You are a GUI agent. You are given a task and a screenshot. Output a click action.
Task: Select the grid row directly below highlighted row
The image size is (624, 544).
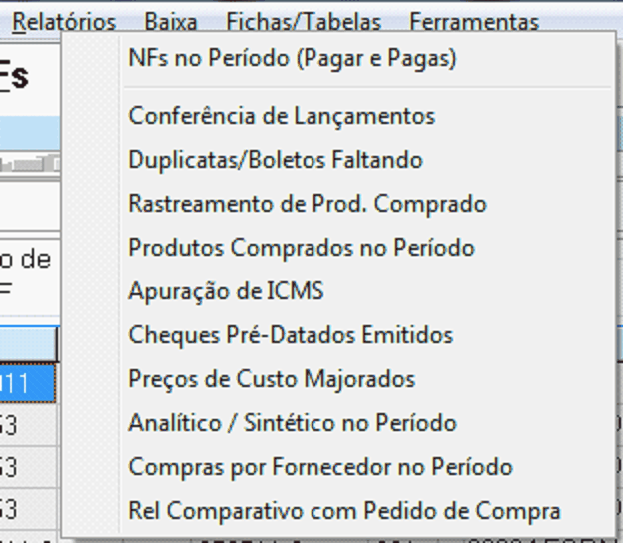tap(28, 425)
